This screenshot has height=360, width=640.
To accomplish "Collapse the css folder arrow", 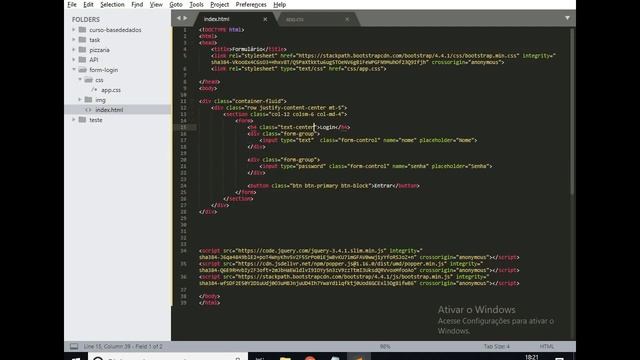I will (80, 80).
